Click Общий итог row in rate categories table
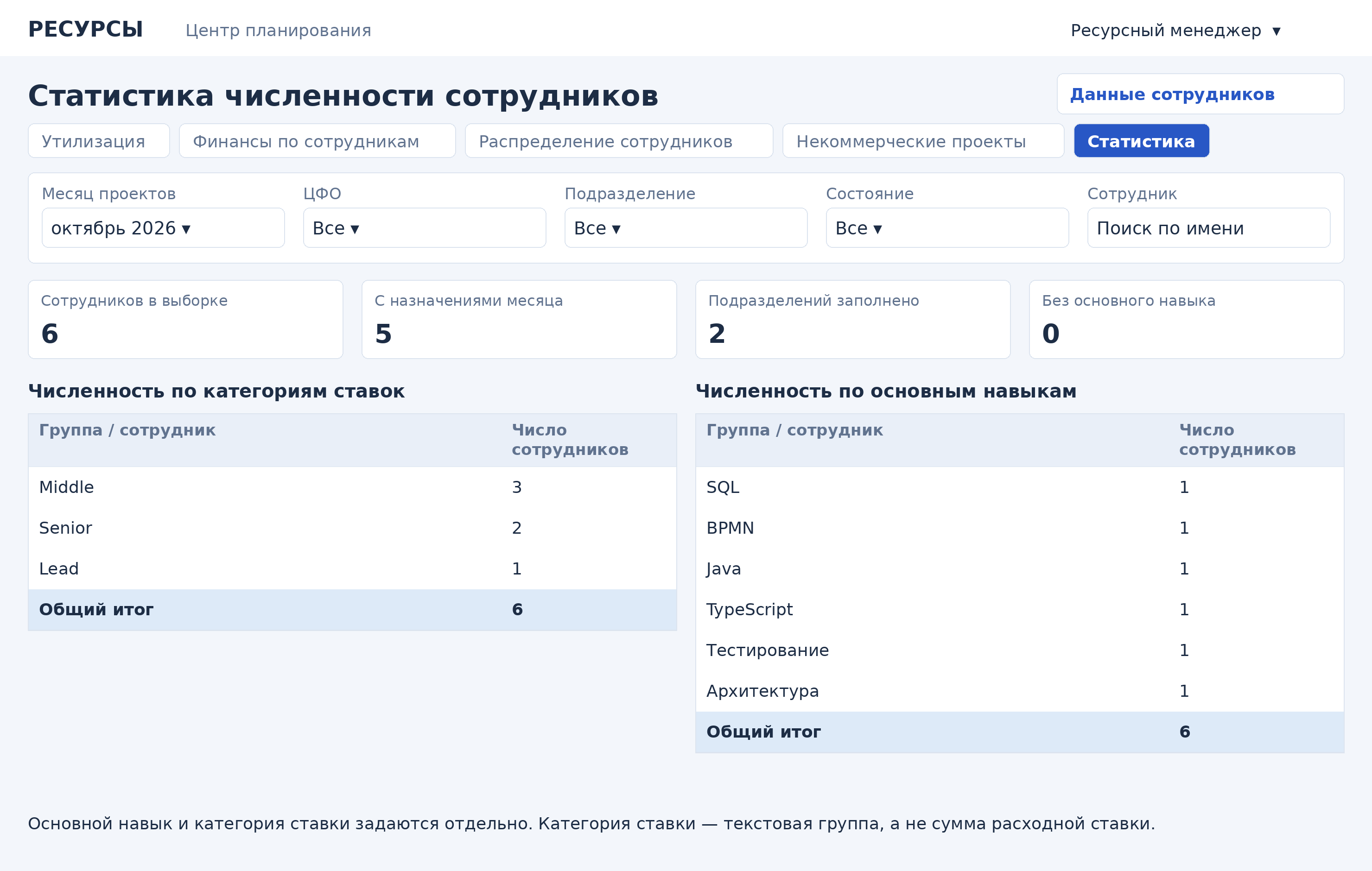This screenshot has width=1372, height=871. point(352,610)
